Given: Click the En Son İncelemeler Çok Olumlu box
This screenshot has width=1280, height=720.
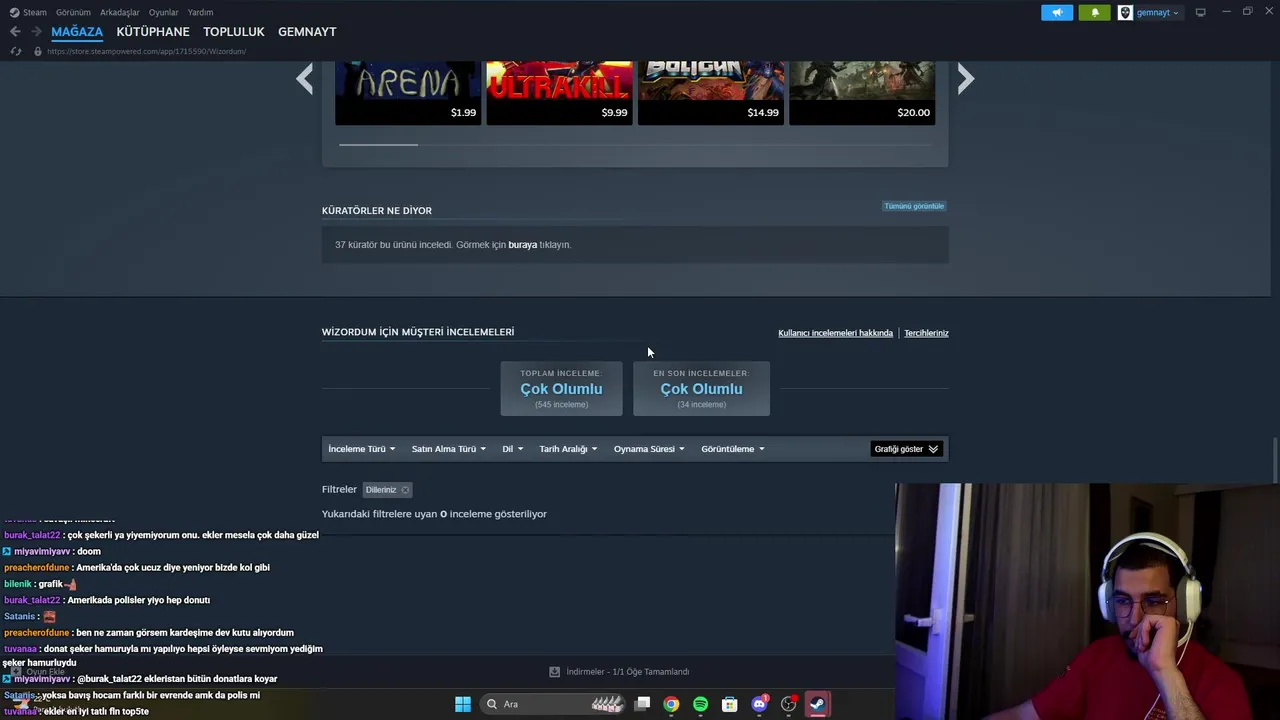Looking at the screenshot, I should [x=701, y=388].
